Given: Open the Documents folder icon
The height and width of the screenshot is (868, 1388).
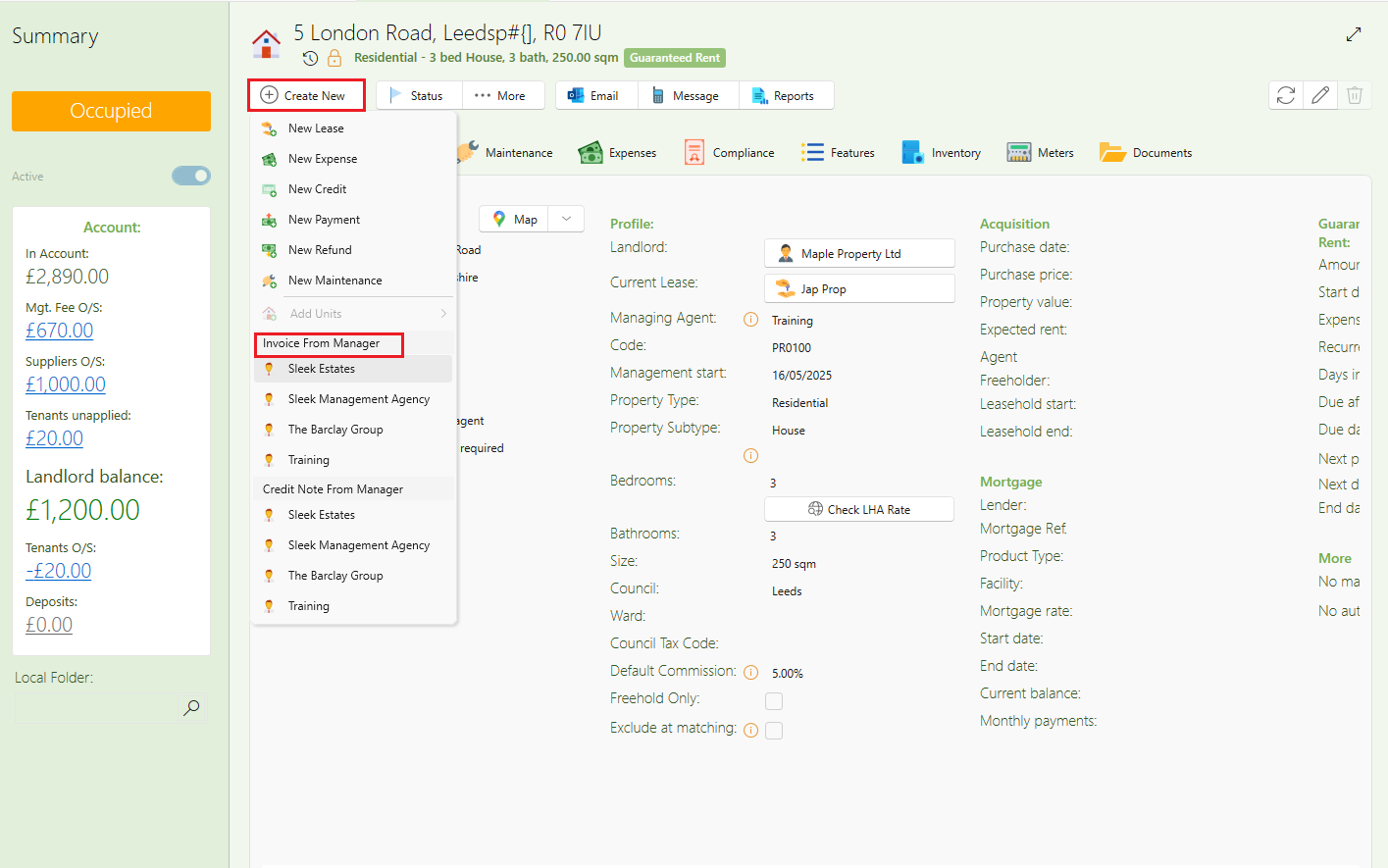Looking at the screenshot, I should tap(1112, 152).
